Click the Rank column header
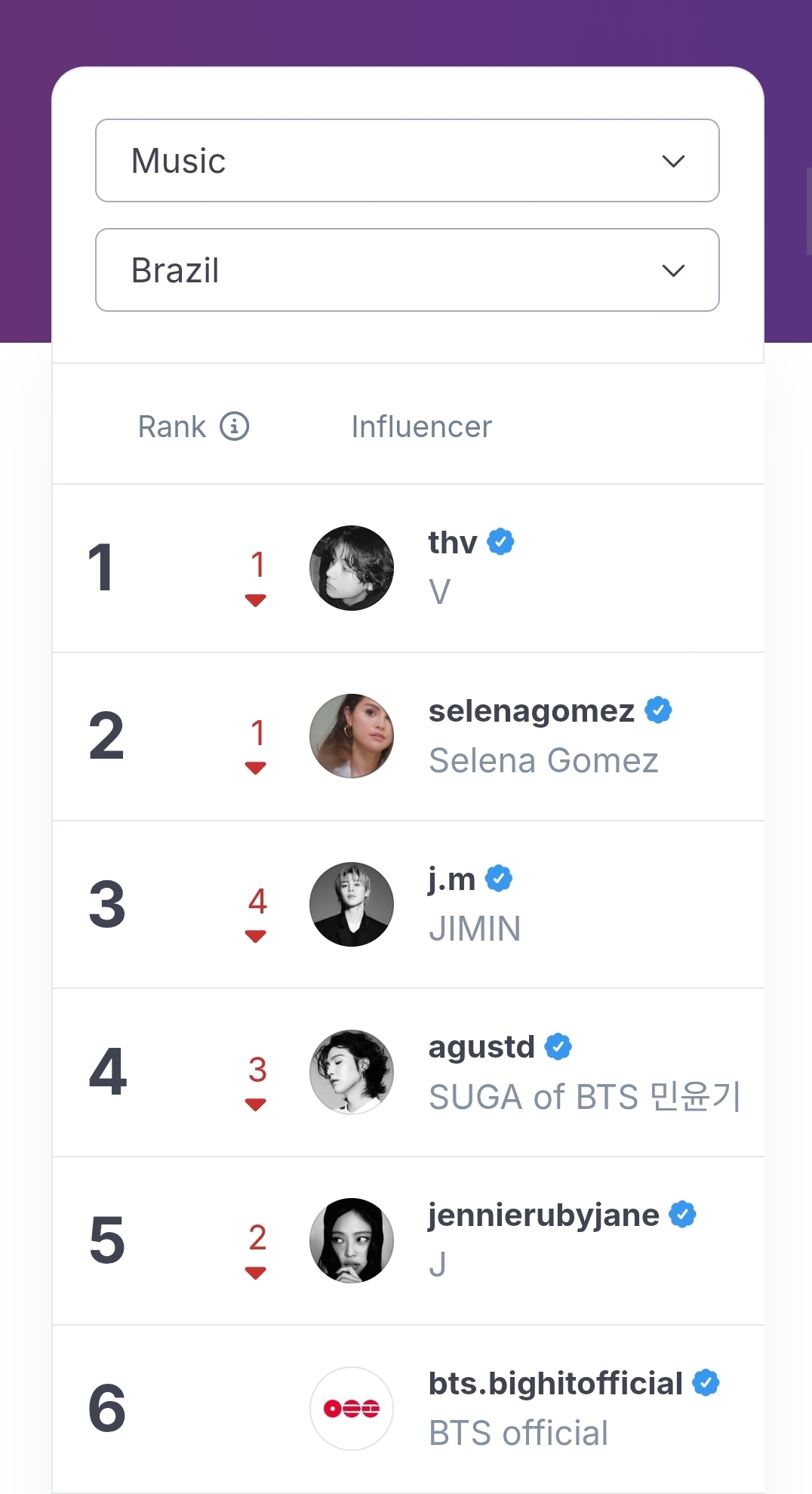Screen dimensions: 812x1494 172,427
